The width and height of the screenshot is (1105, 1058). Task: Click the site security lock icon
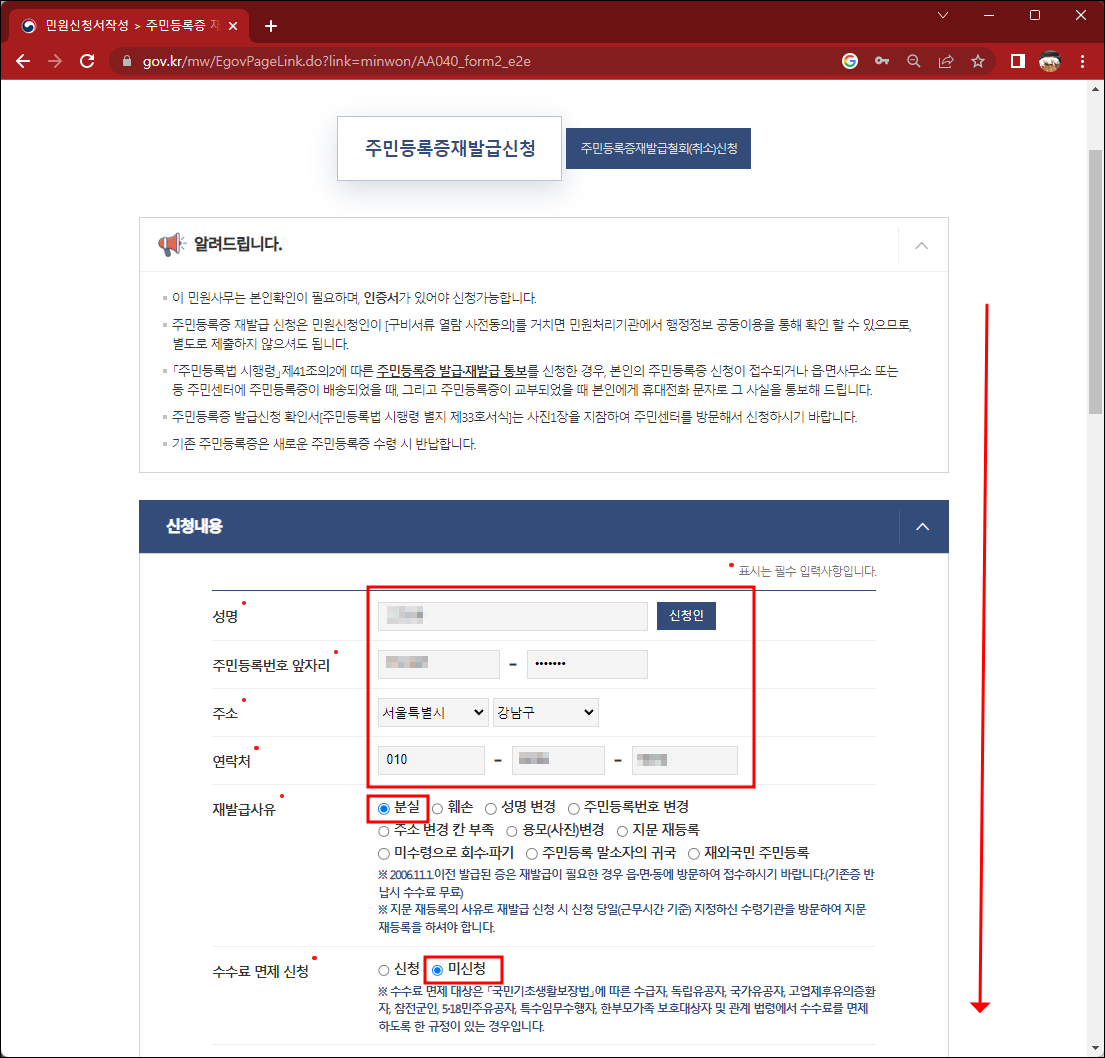point(126,61)
